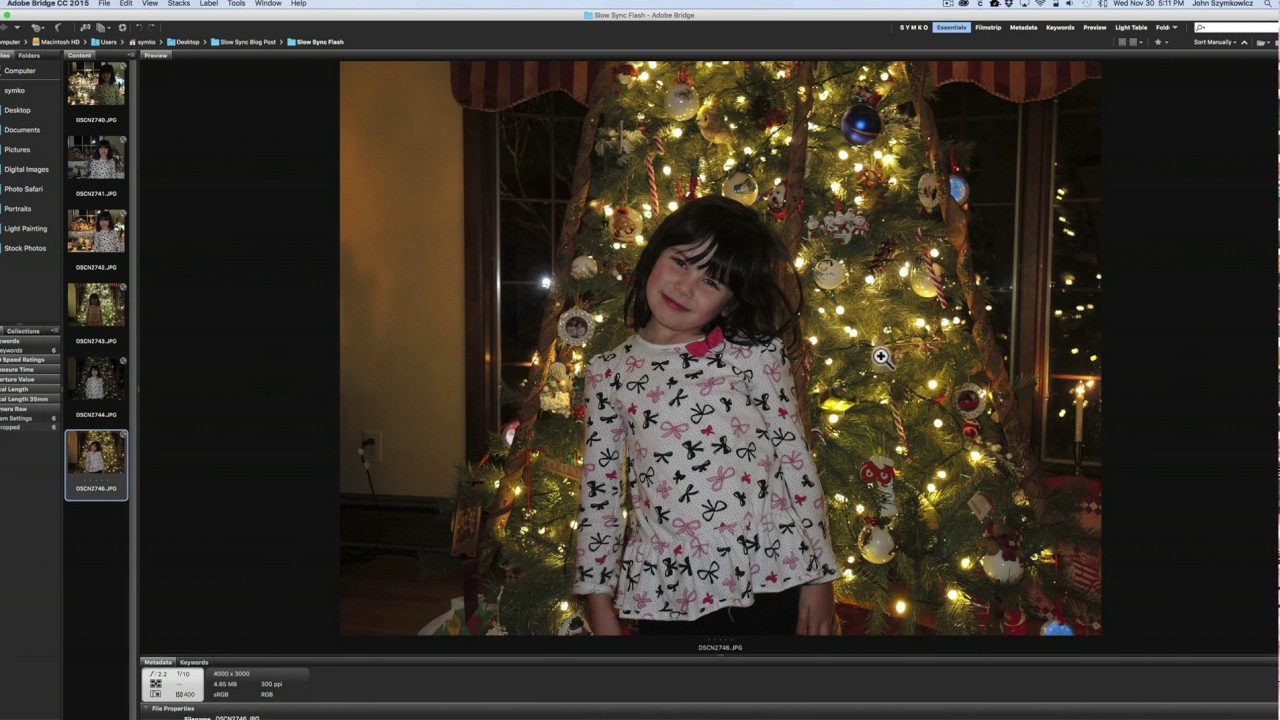Select thumbnail DSCN2744.JPG

[96, 378]
